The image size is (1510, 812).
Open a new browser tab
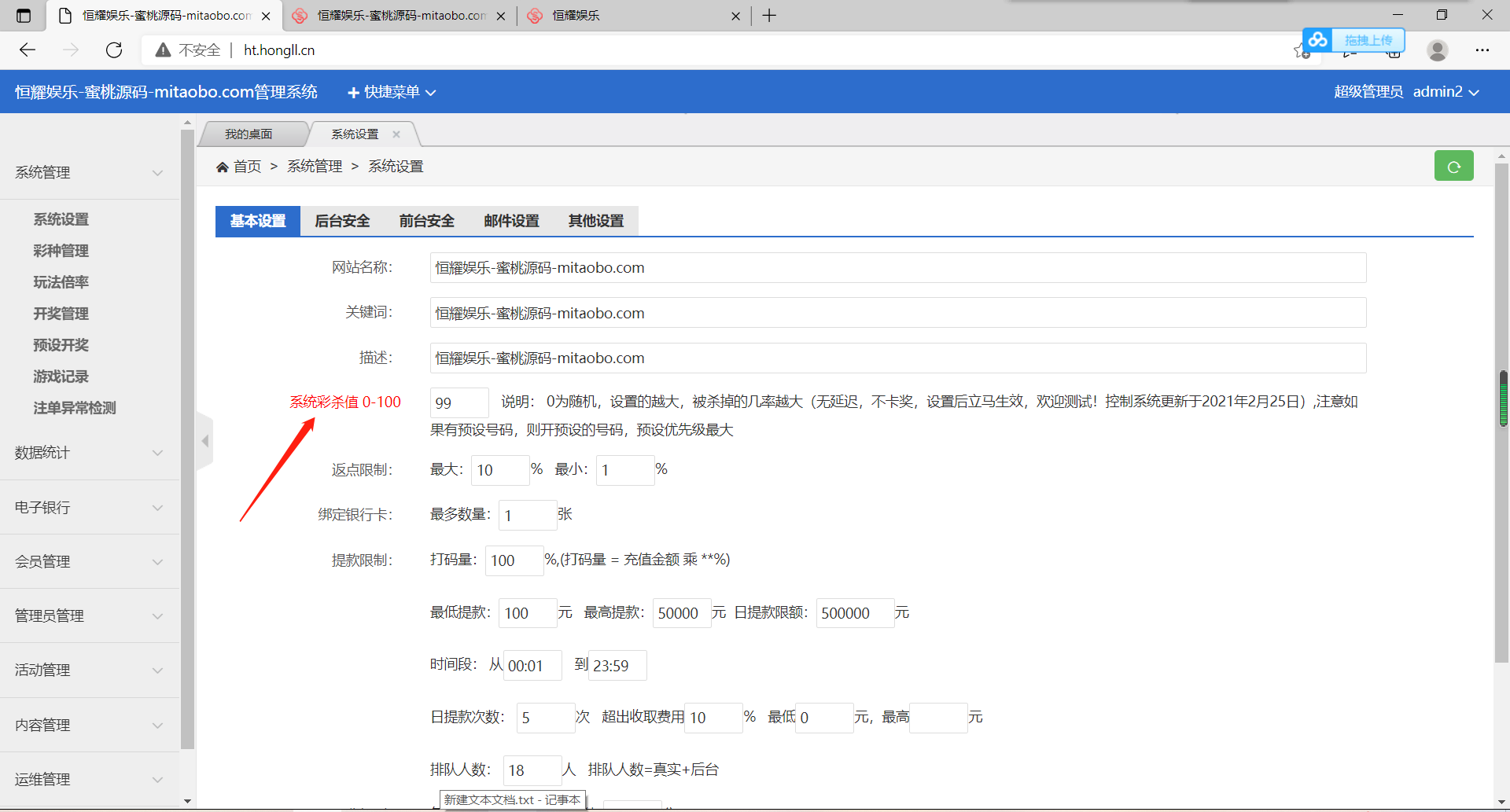pos(769,16)
